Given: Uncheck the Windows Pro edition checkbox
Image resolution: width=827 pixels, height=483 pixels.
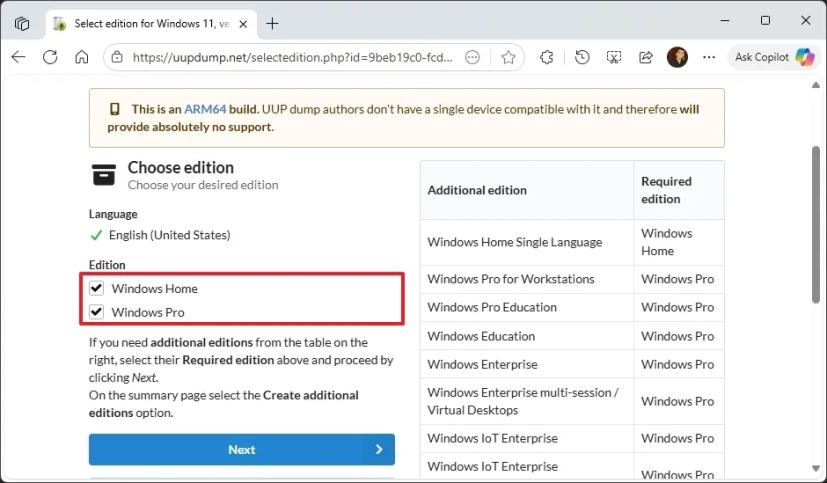Looking at the screenshot, I should (x=97, y=312).
